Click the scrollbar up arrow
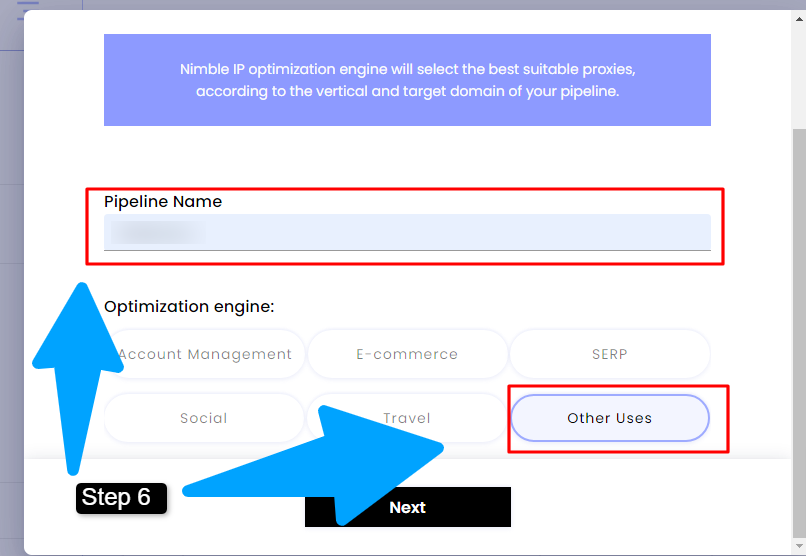This screenshot has width=806, height=556. pos(799,20)
